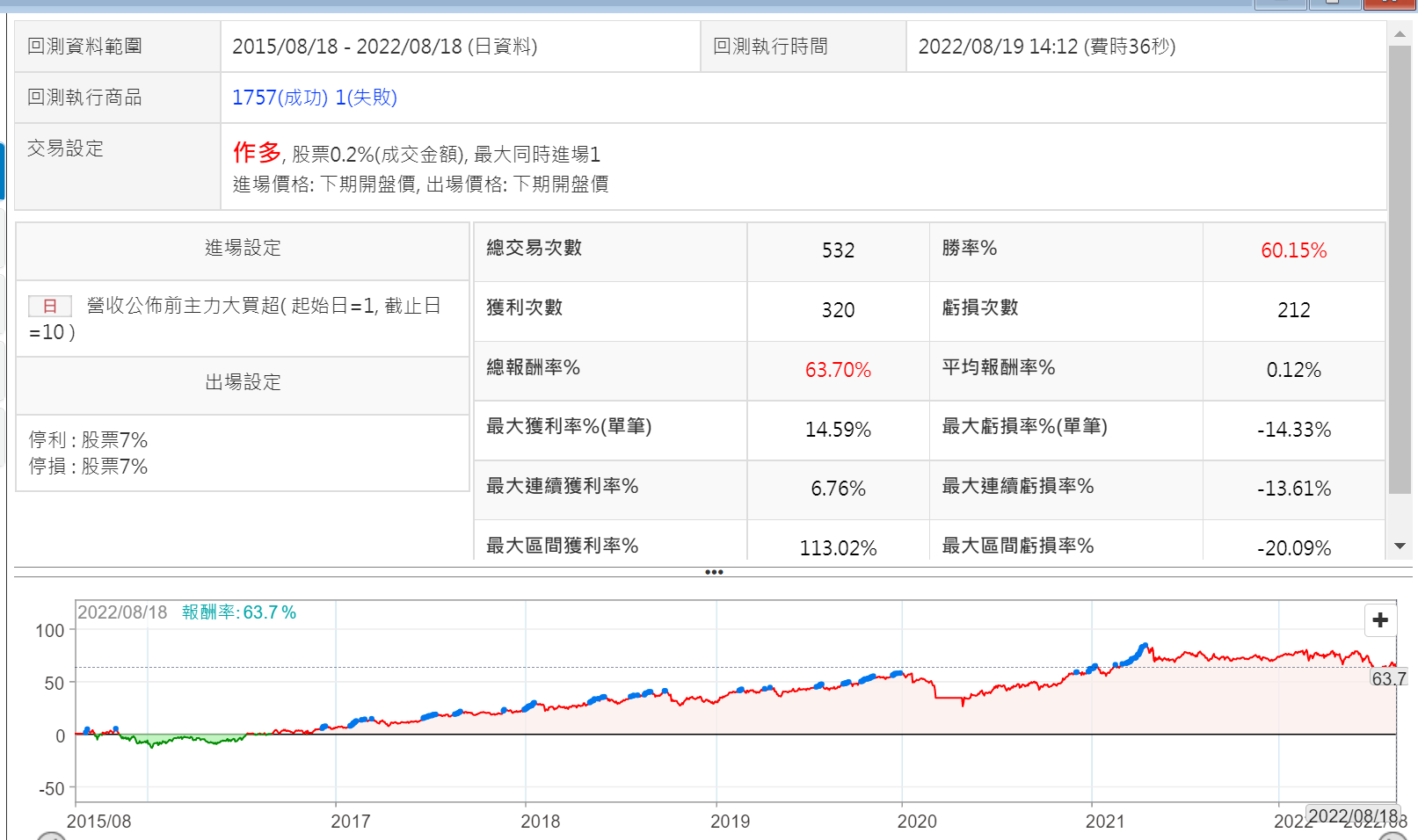Click the right round range handle below chart

coord(1393,836)
